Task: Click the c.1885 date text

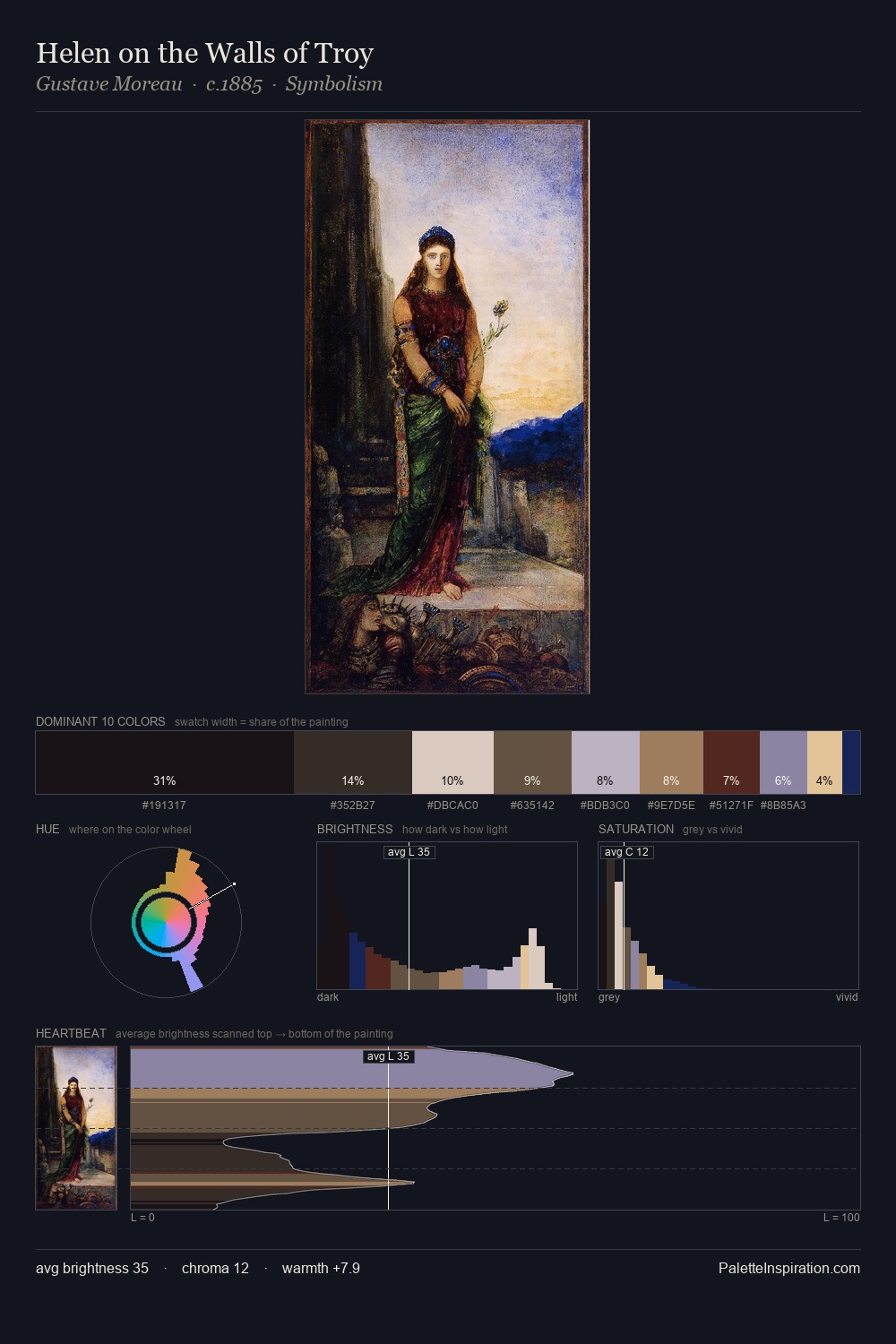Action: [234, 84]
